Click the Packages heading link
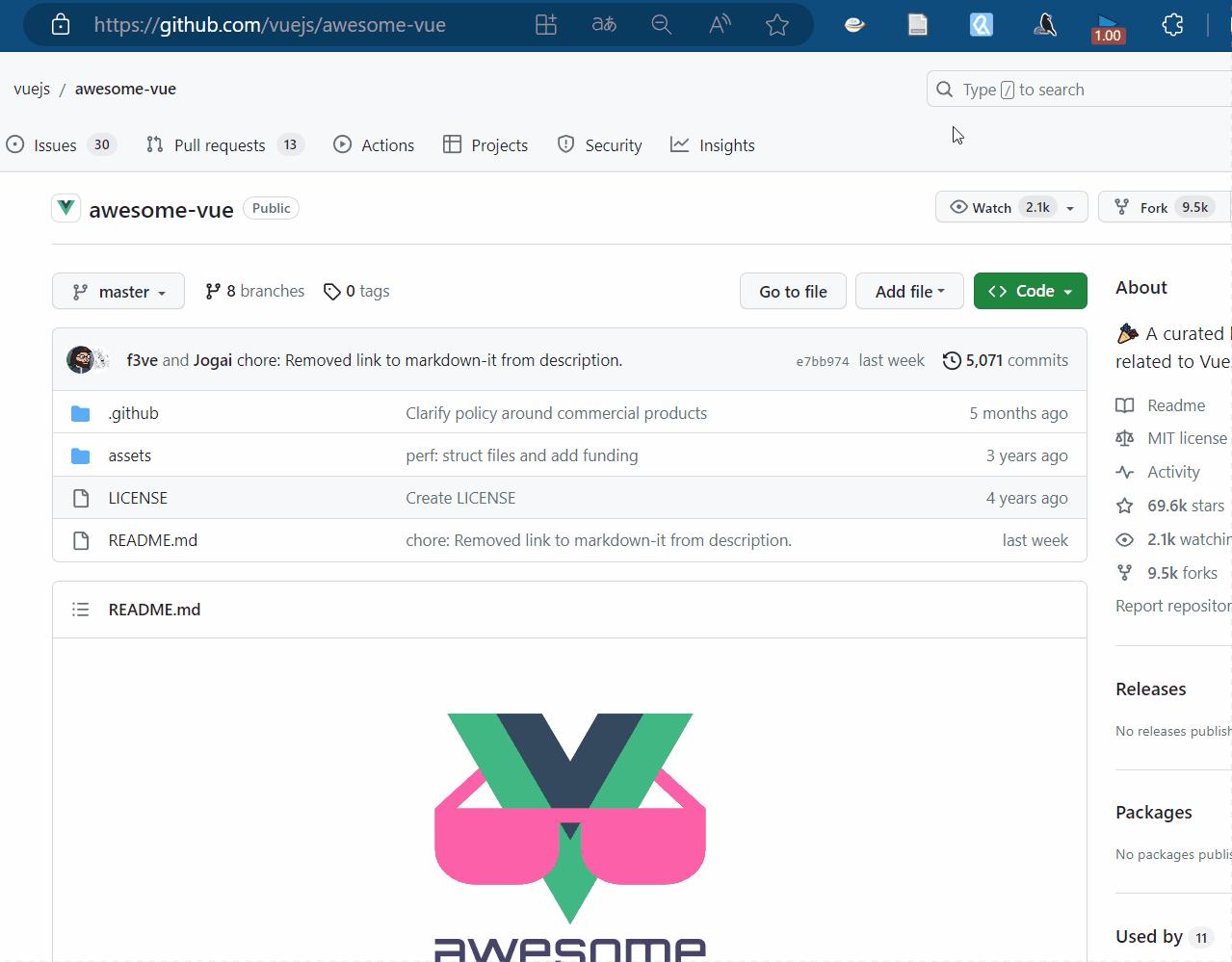 (x=1153, y=813)
